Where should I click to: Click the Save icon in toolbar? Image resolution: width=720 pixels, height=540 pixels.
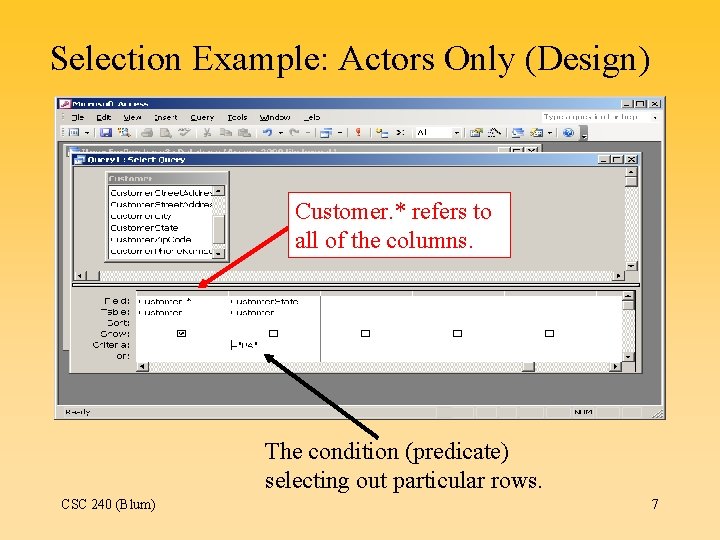click(106, 133)
